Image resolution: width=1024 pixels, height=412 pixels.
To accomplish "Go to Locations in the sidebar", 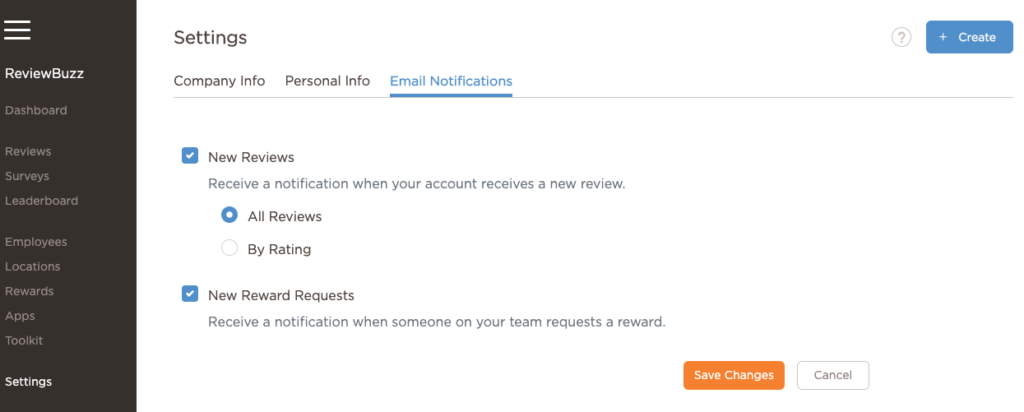I will click(33, 266).
